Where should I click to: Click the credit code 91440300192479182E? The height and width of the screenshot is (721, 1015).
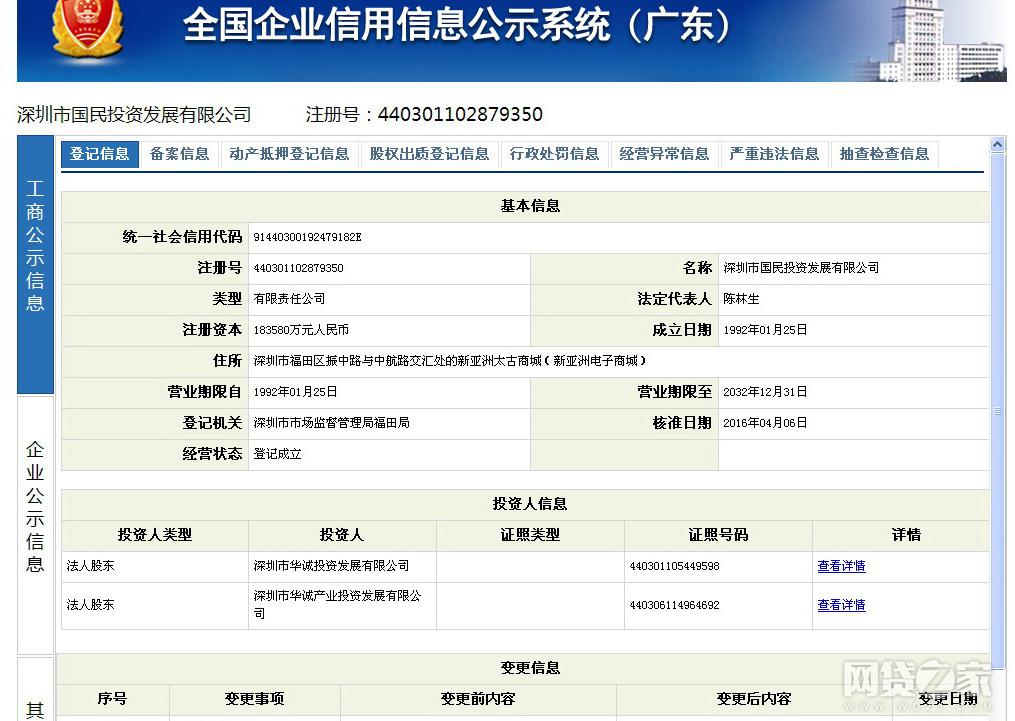coord(307,238)
